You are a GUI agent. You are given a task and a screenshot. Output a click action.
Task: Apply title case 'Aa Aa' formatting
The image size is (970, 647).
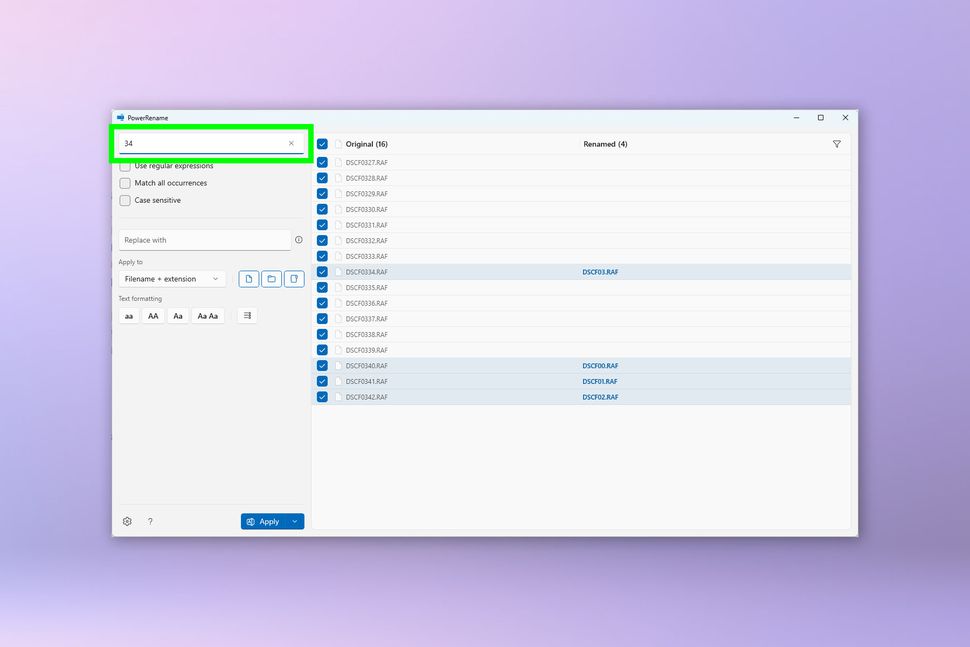[207, 315]
